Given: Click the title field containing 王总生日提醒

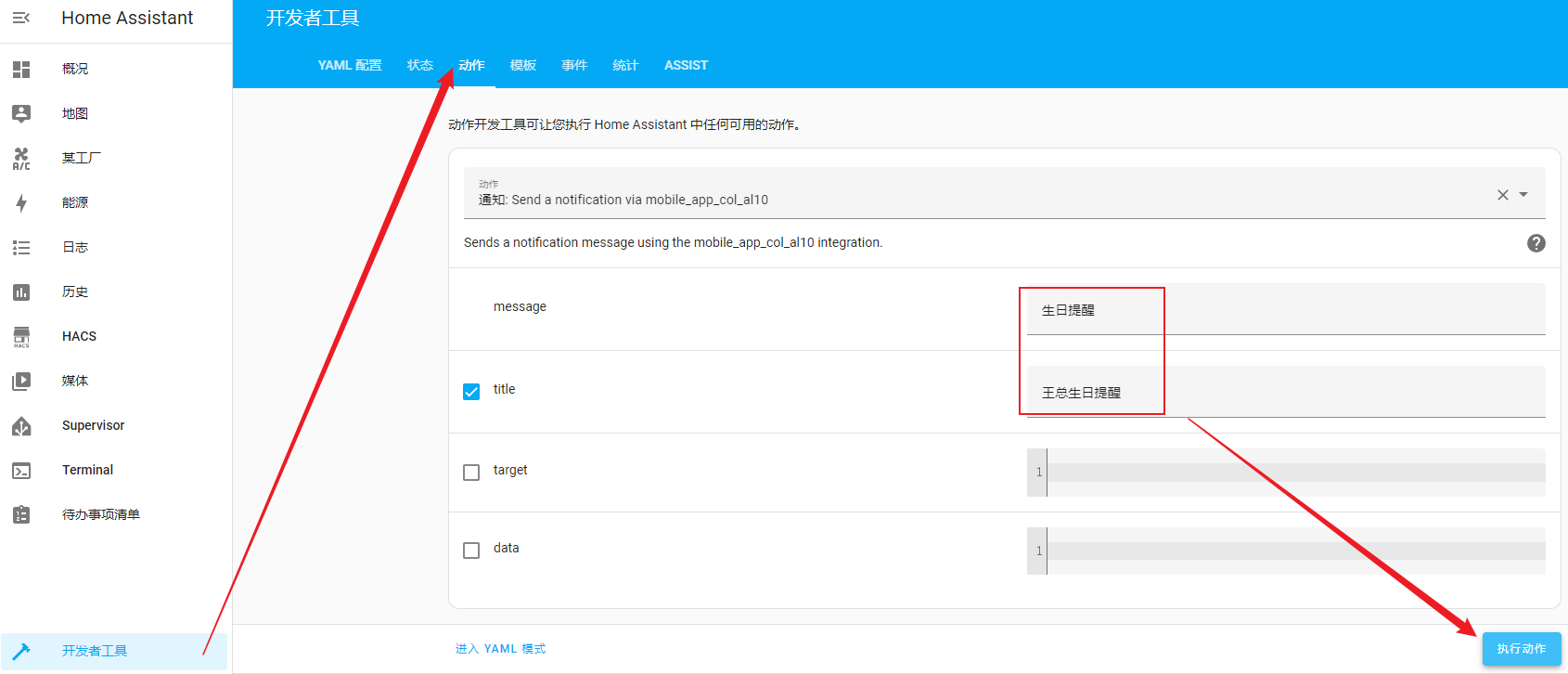Looking at the screenshot, I should pyautogui.click(x=1286, y=392).
